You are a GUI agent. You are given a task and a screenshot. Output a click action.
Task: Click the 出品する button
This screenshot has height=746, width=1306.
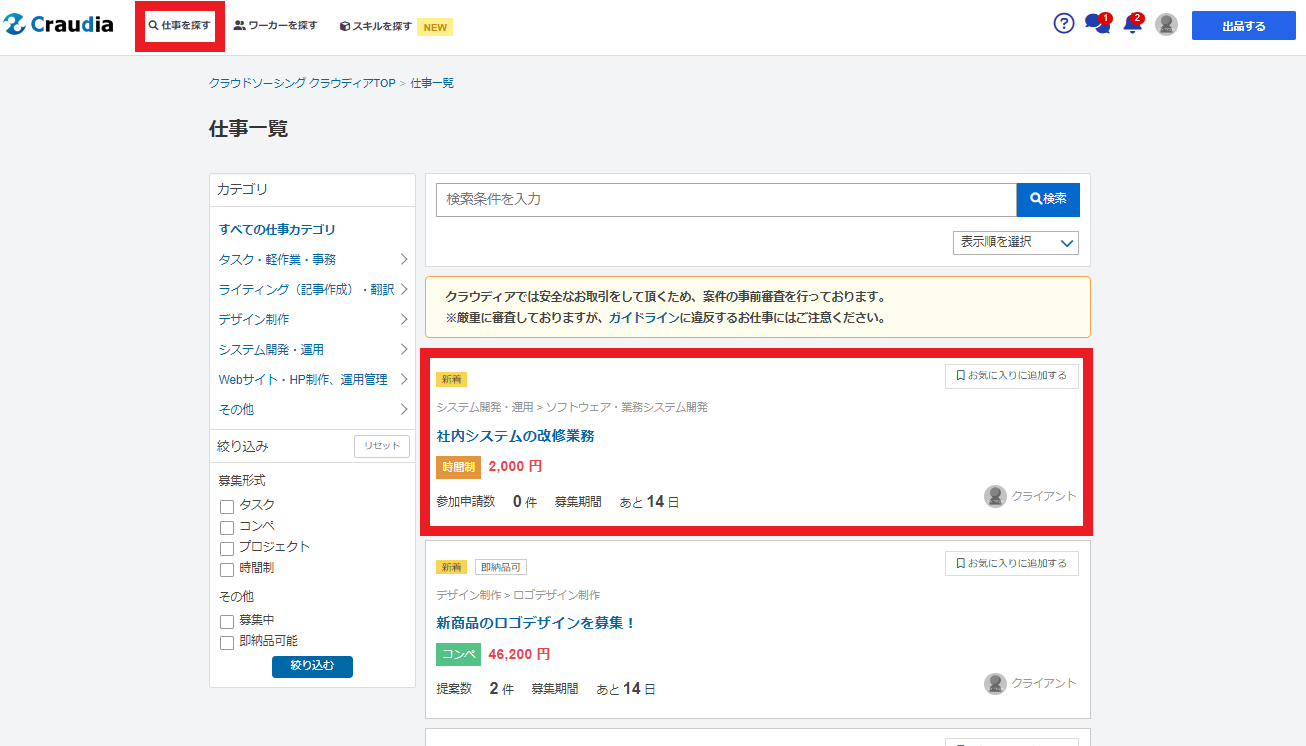[1243, 26]
